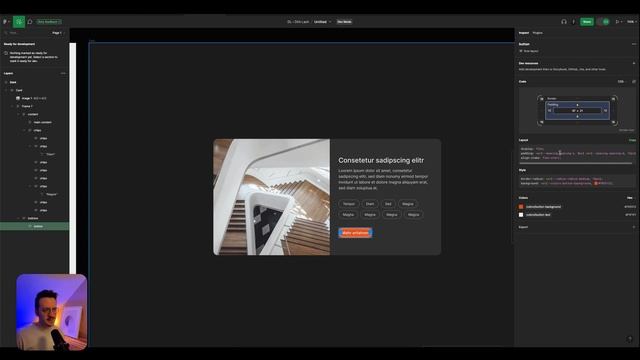Click the green Share button

[587, 22]
